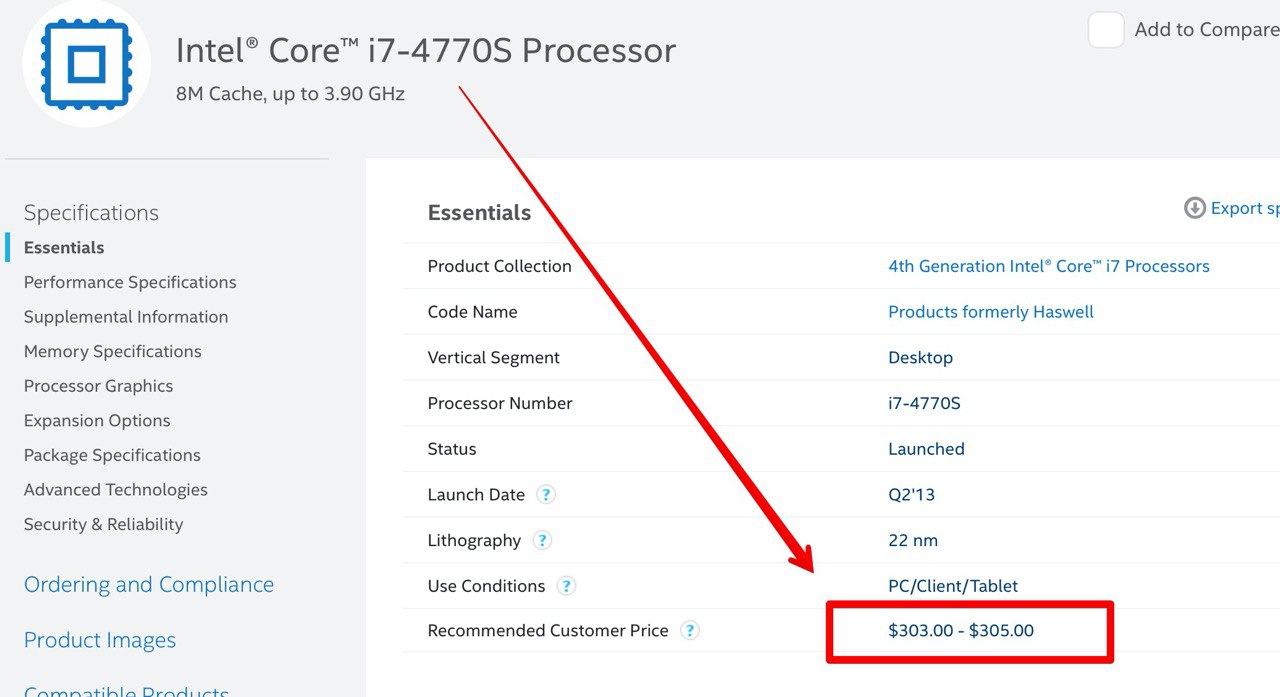Open the Supplemental Information section
This screenshot has height=697, width=1280.
pyautogui.click(x=126, y=317)
